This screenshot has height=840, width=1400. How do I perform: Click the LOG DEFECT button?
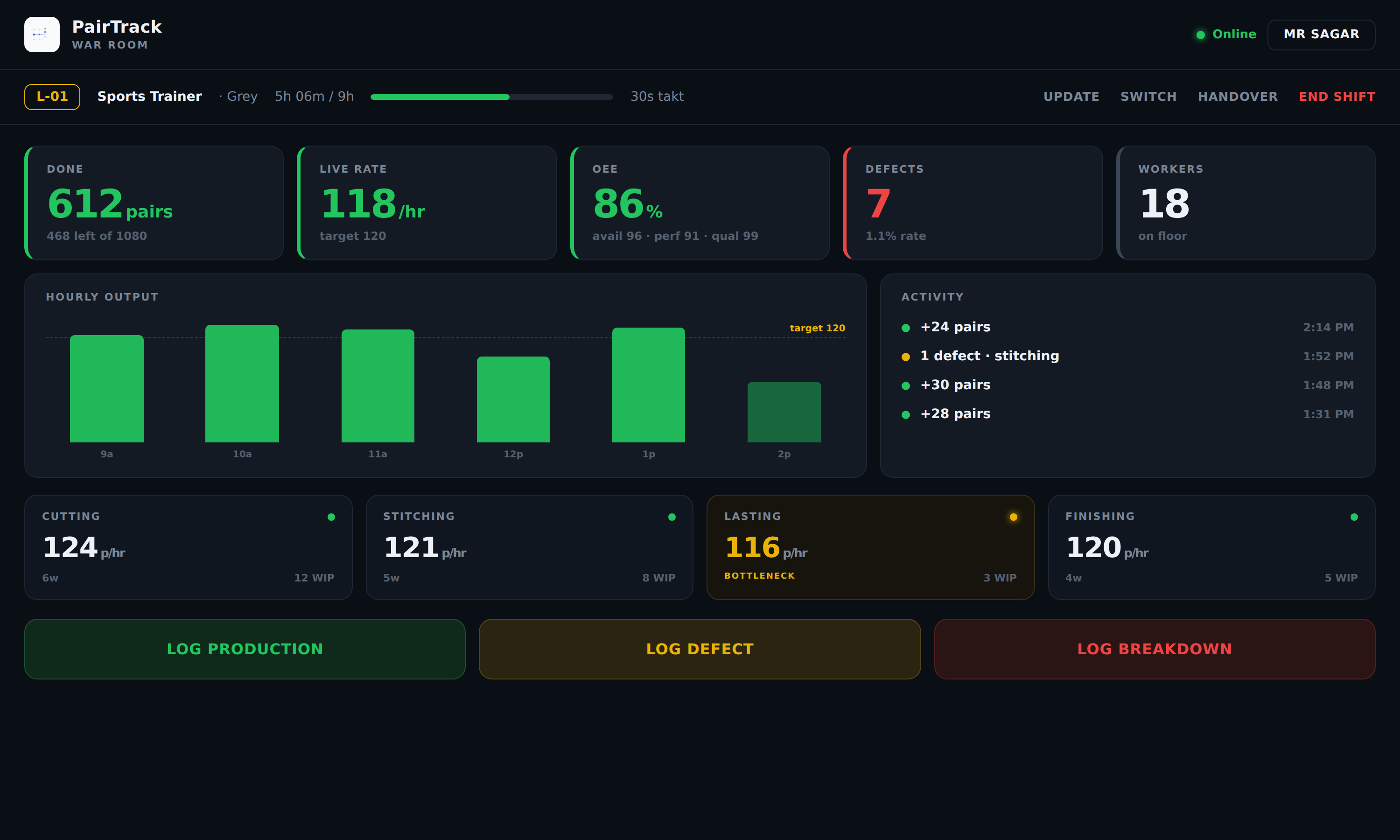click(700, 649)
